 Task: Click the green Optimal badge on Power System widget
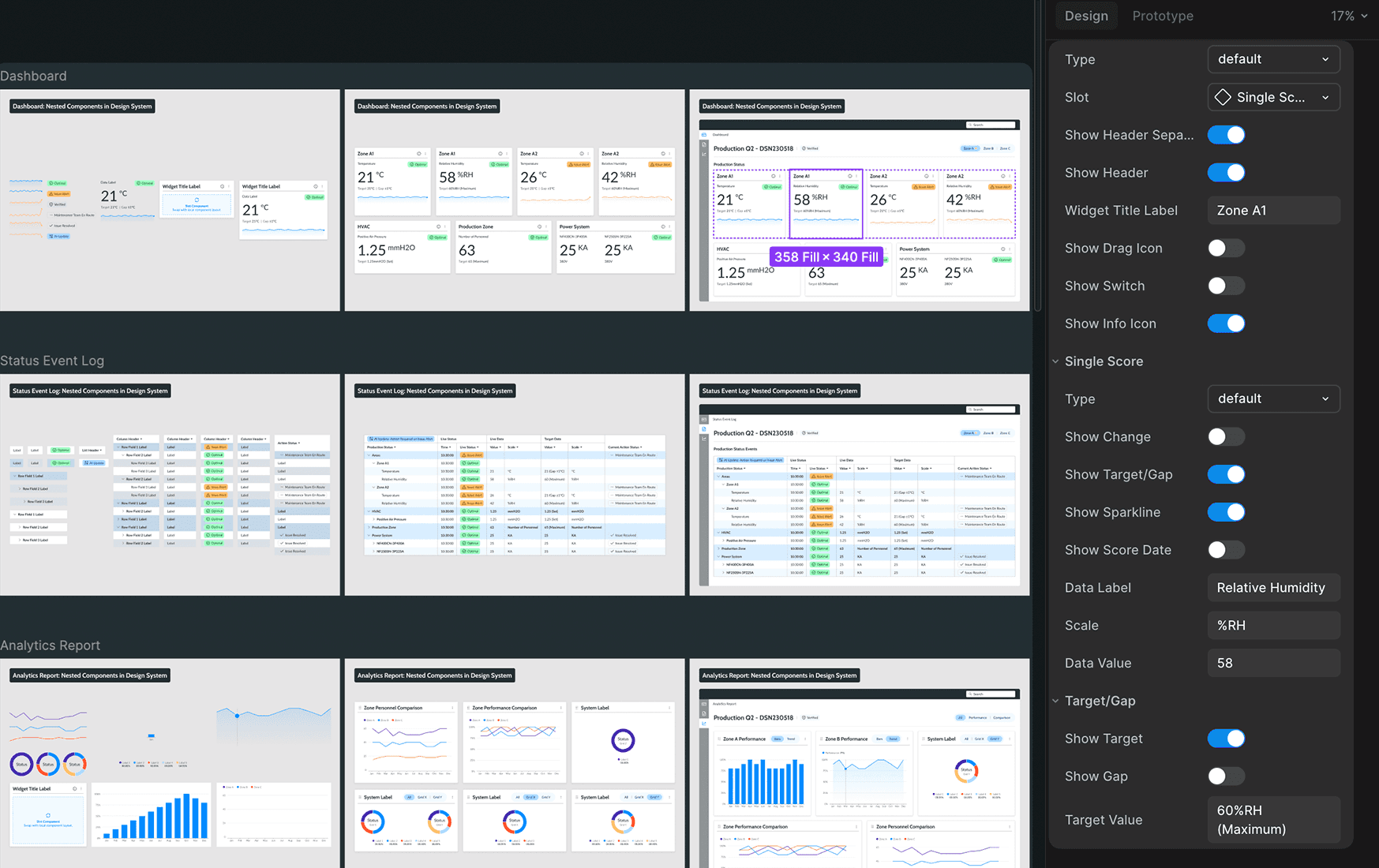point(1002,260)
